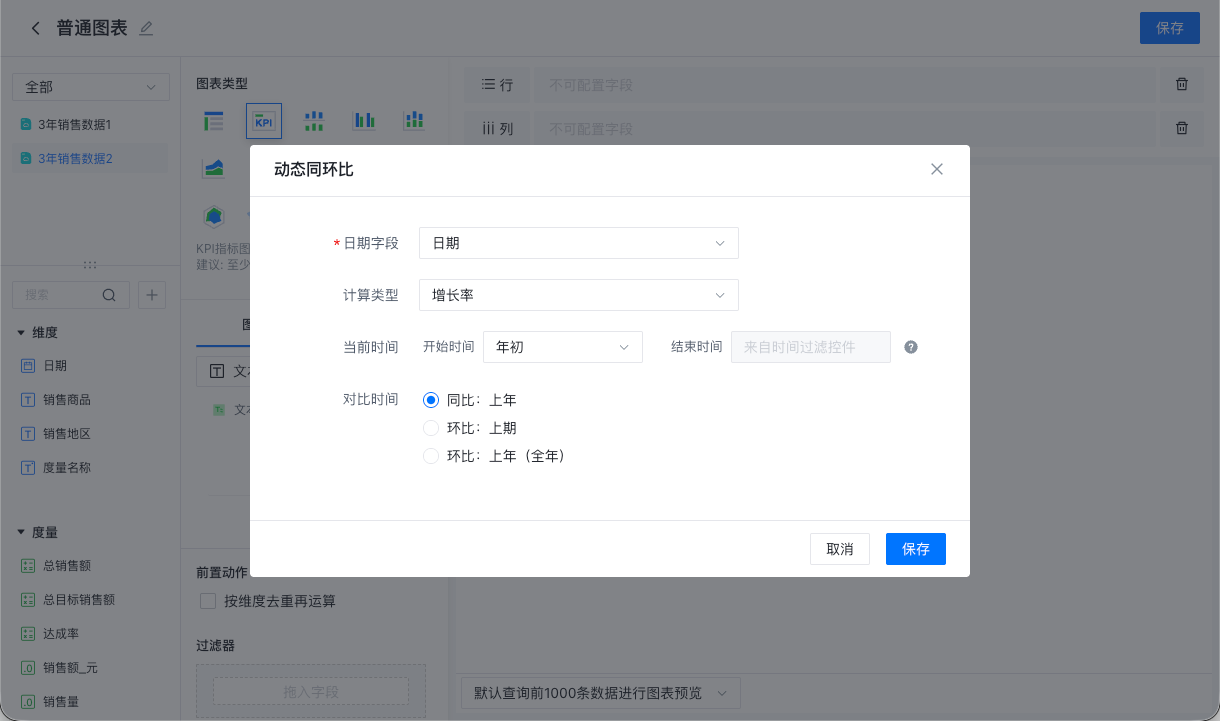This screenshot has width=1220, height=721.
Task: Go back using the left arrow icon
Action: pyautogui.click(x=36, y=28)
